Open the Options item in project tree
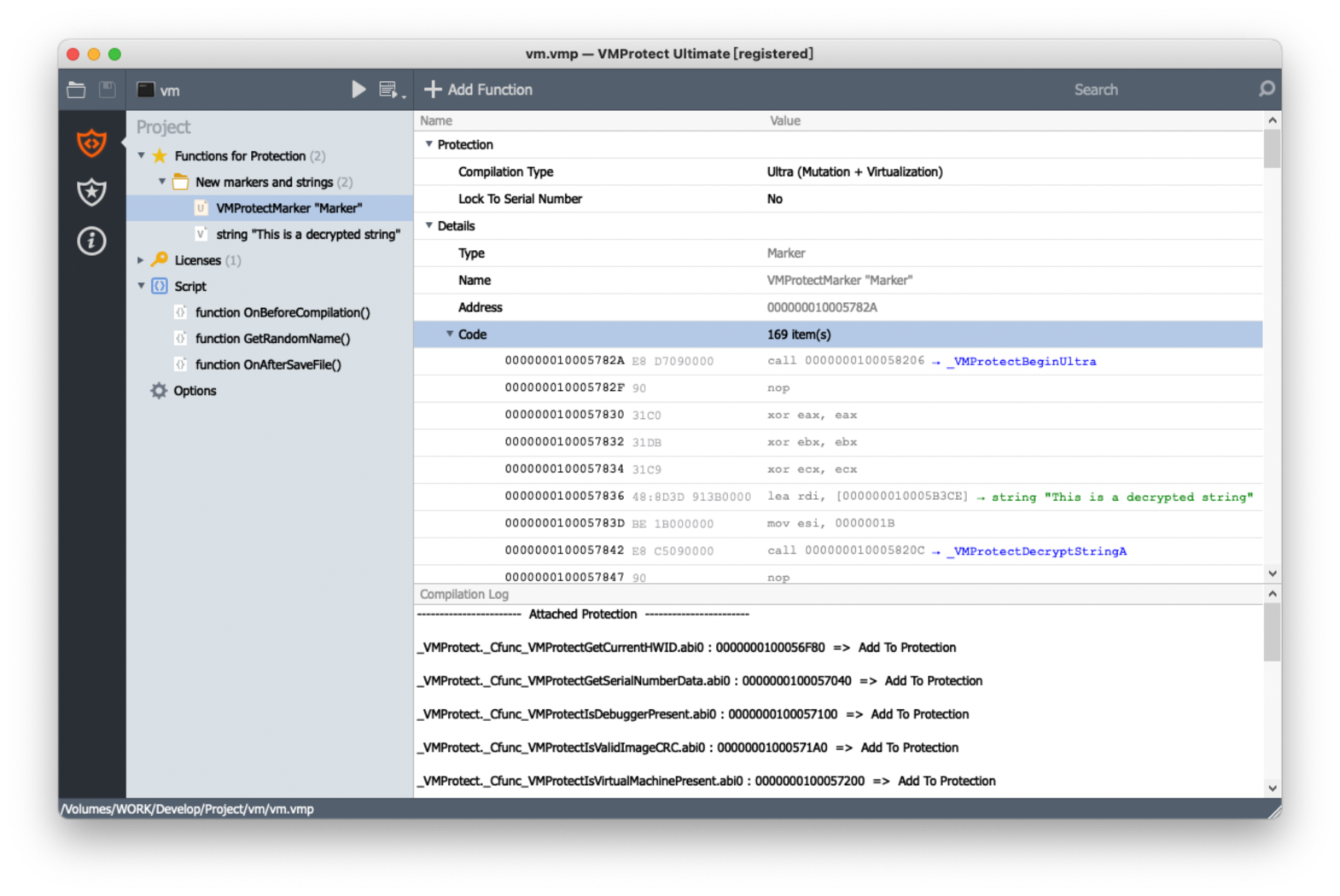The height and width of the screenshot is (896, 1340). pyautogui.click(x=195, y=391)
